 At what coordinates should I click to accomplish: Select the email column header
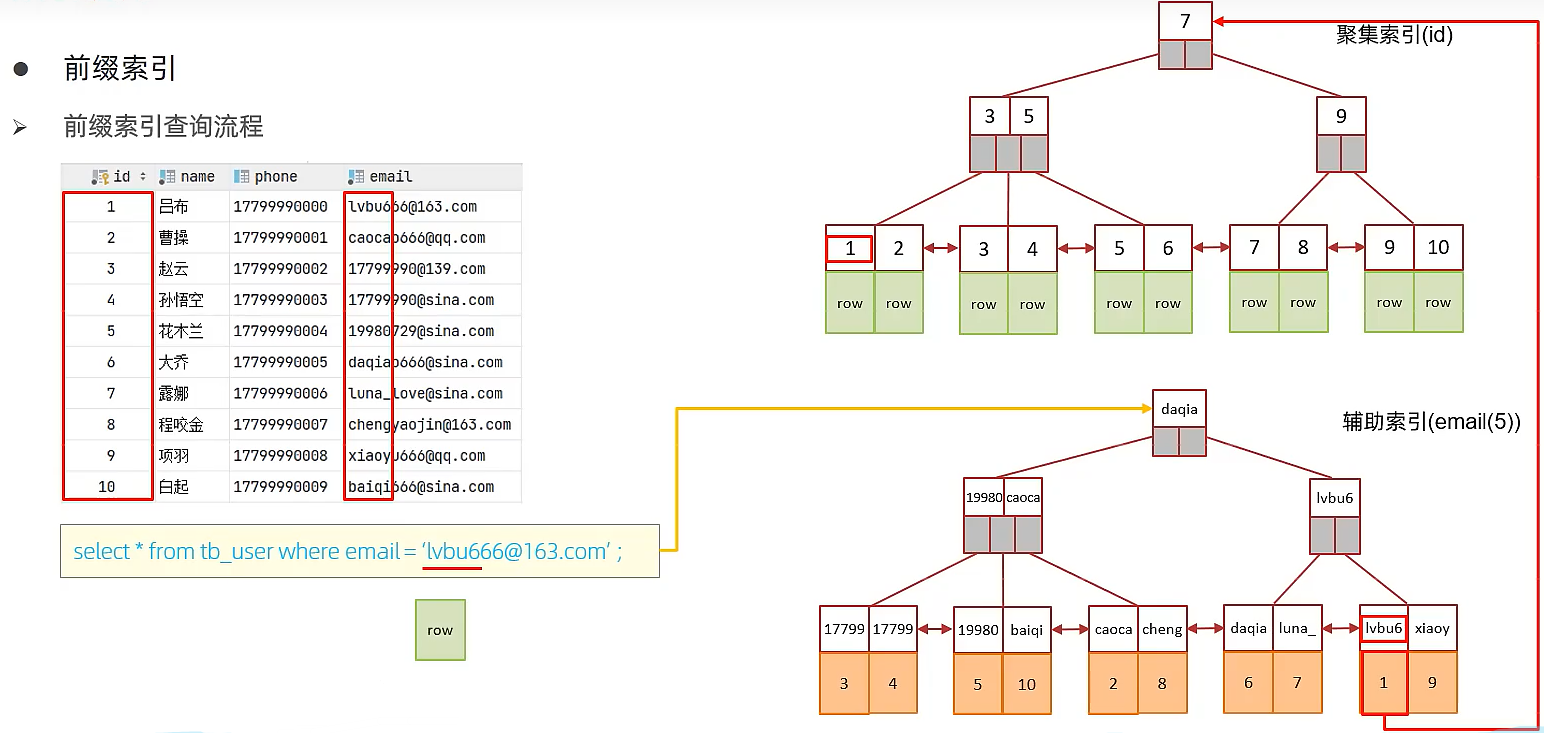click(434, 177)
